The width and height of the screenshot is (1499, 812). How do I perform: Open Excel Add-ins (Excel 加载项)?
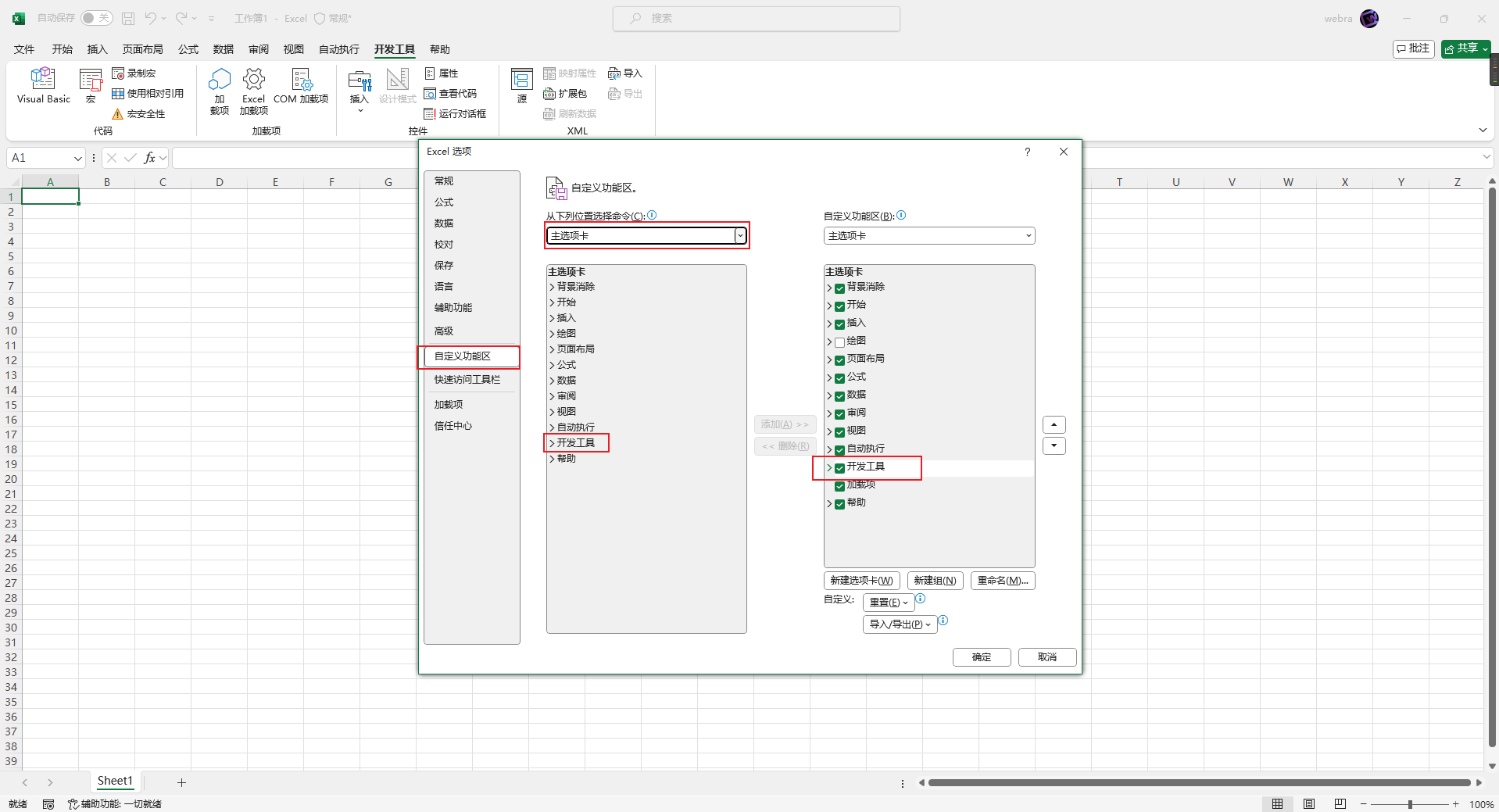[253, 91]
